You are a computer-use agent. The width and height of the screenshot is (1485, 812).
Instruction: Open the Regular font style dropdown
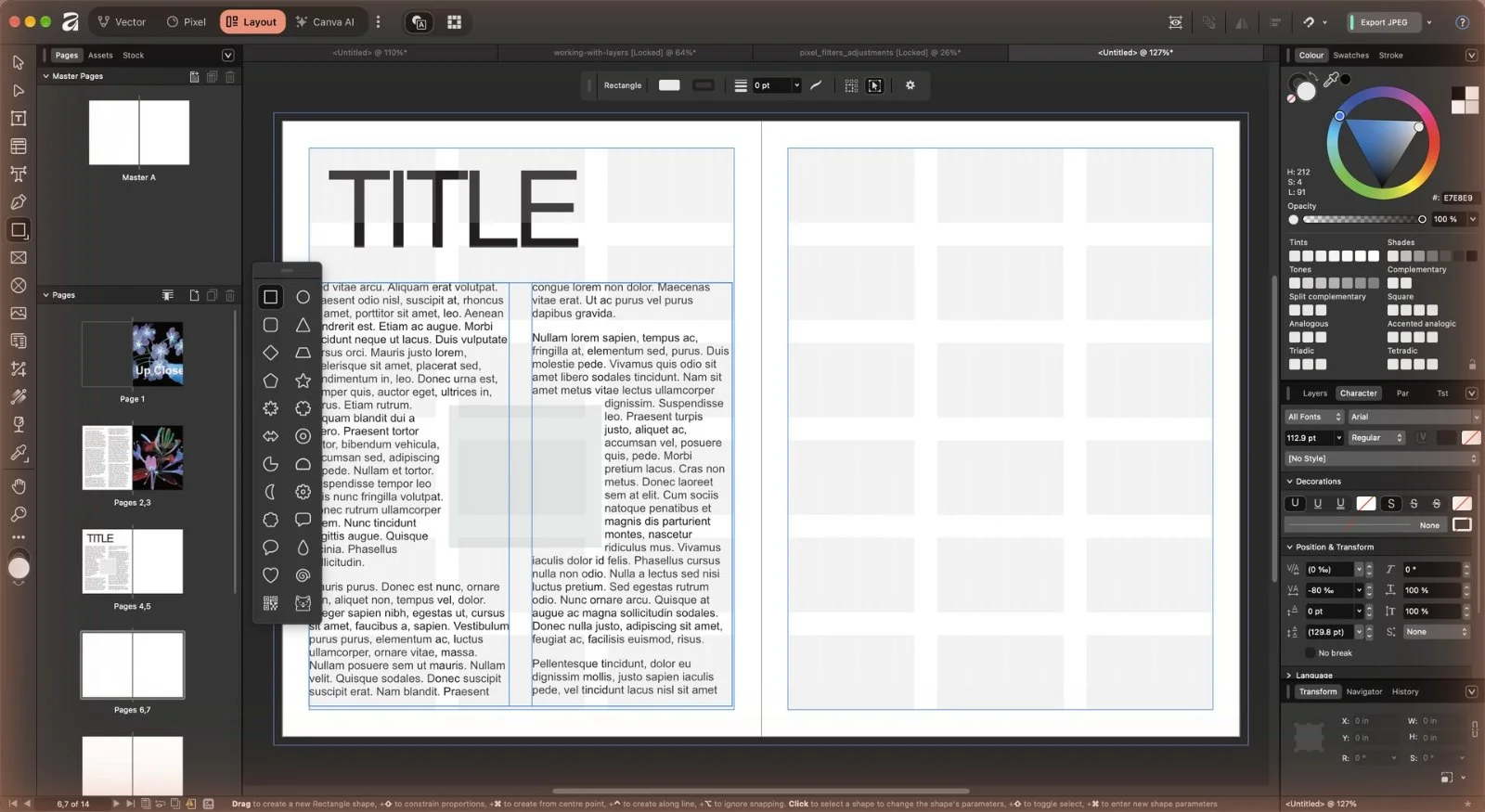(x=1376, y=438)
